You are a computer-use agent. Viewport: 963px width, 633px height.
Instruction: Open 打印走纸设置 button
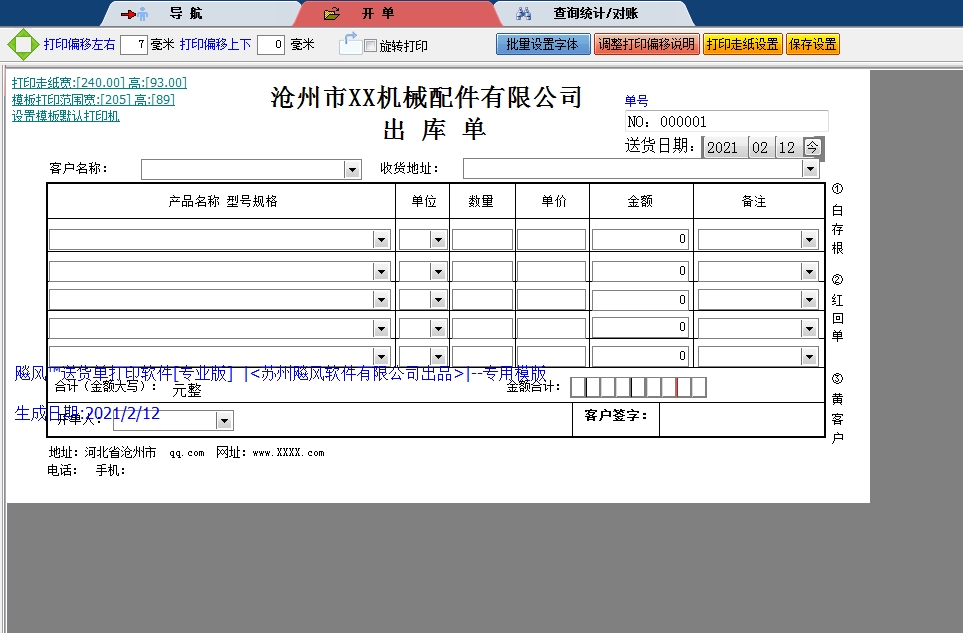(x=742, y=45)
